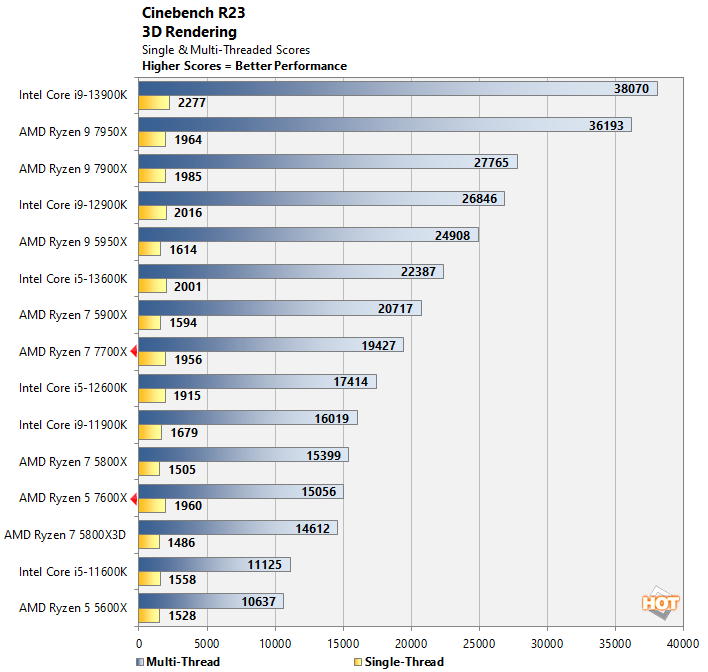Select the Single-Thread legend label
The height and width of the screenshot is (672, 708).
(404, 662)
